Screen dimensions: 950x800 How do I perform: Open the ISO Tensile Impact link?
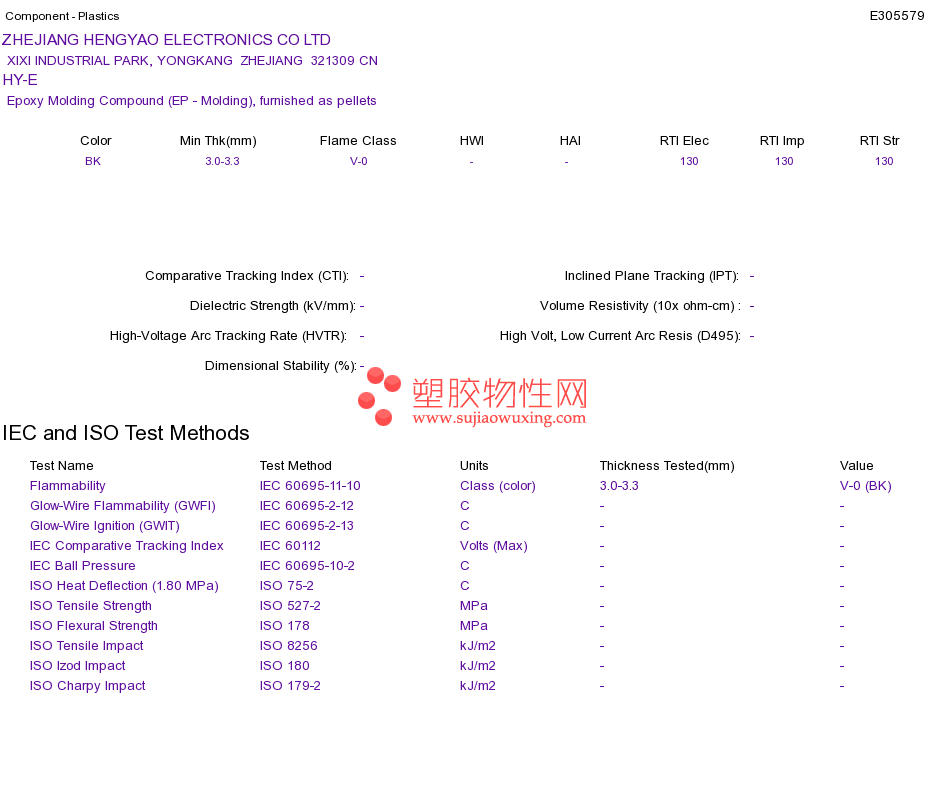pos(87,646)
